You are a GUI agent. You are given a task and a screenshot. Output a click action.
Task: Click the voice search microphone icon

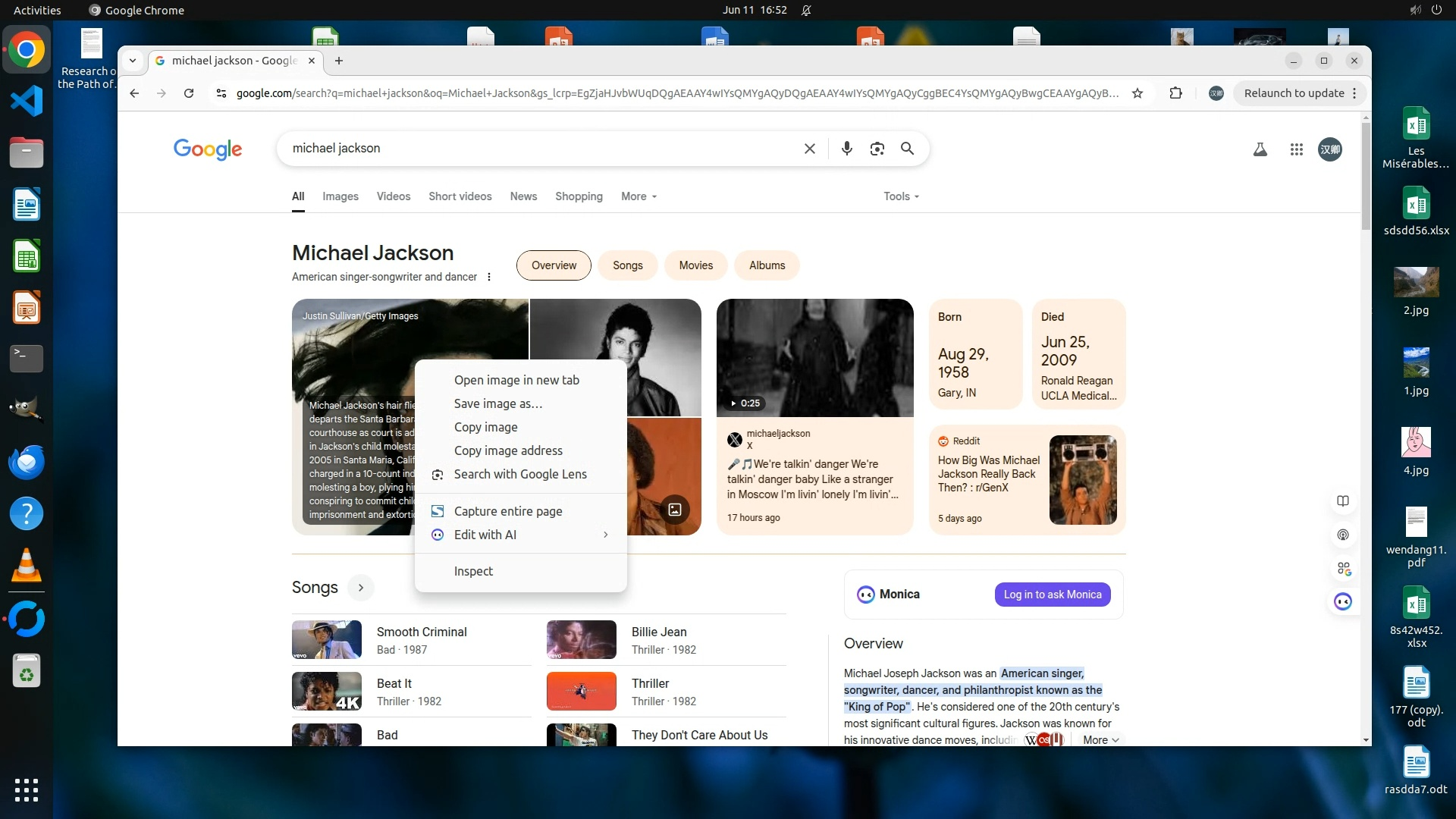click(846, 149)
